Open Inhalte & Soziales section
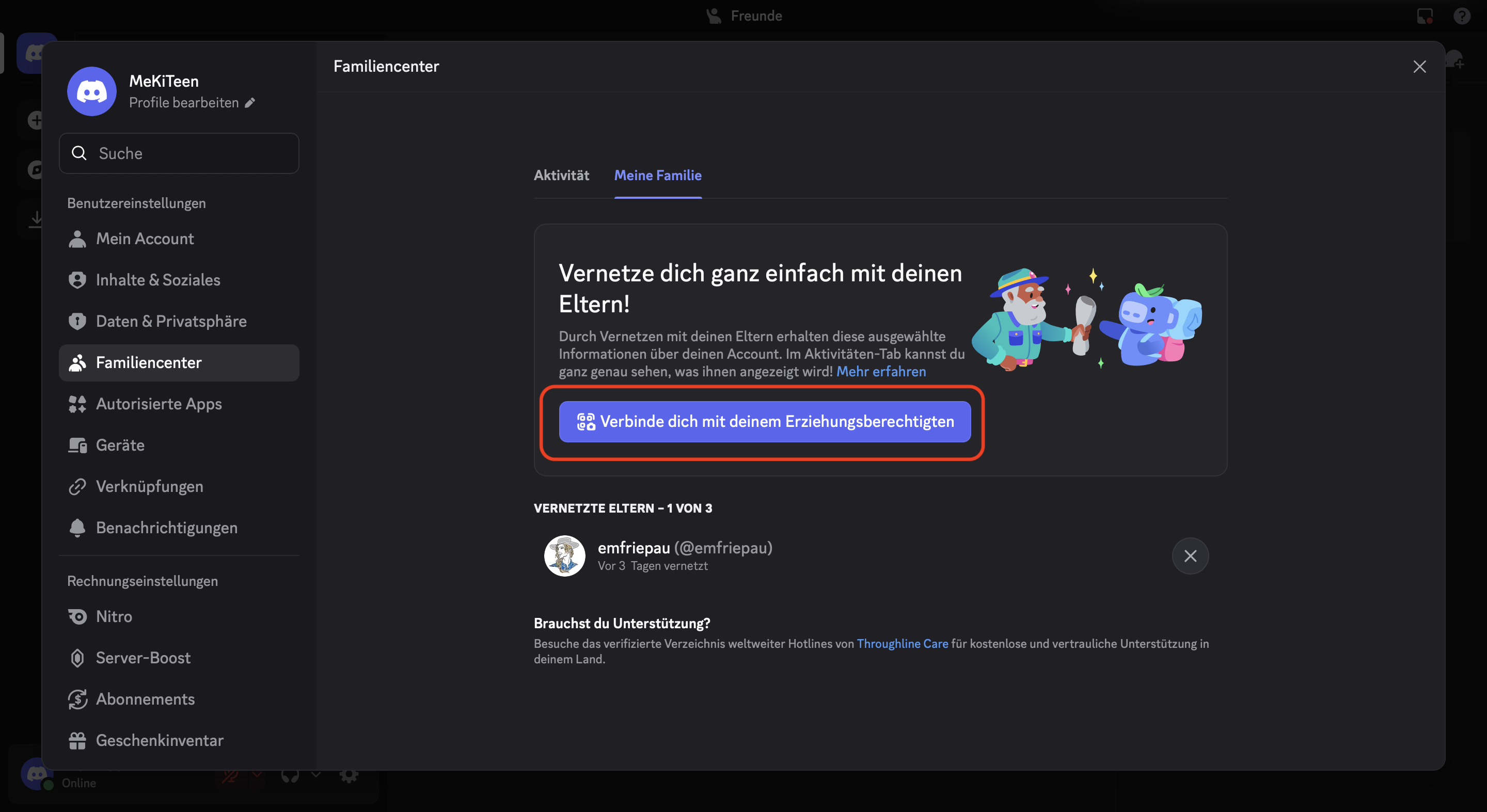The image size is (1487, 812). 157,280
